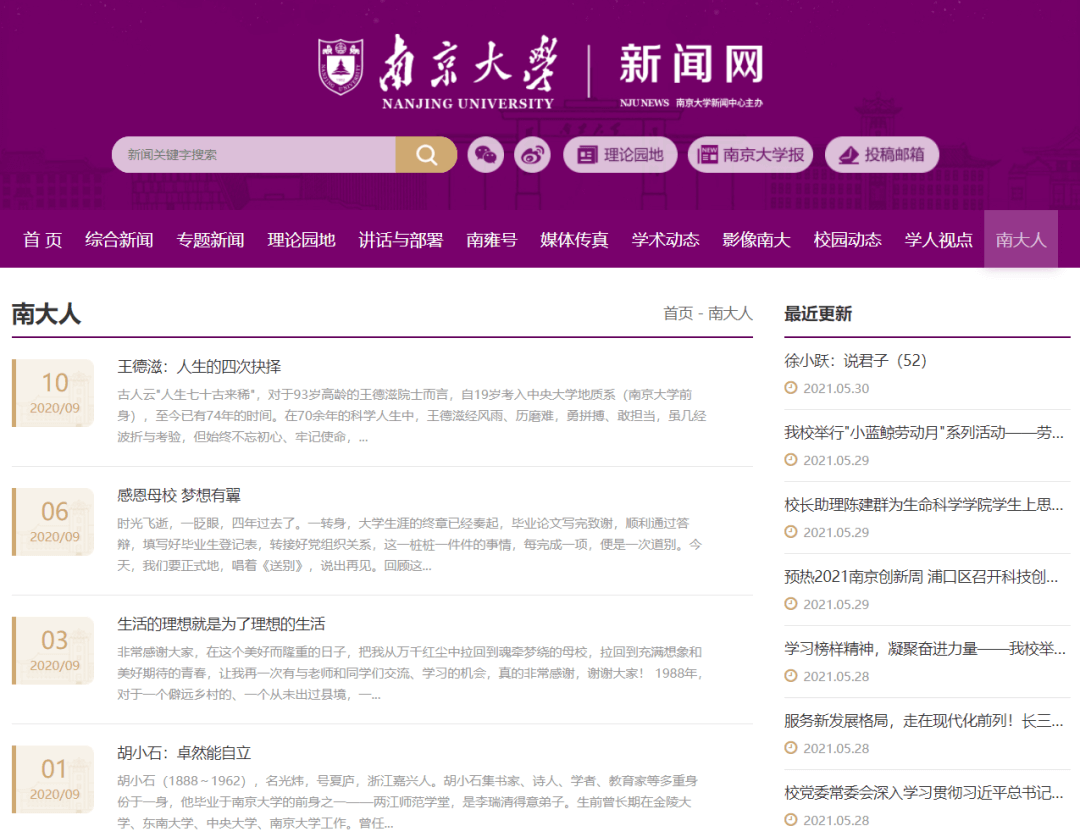The width and height of the screenshot is (1080, 837).
Task: Click the date tile 10 2020/09
Action: point(54,393)
